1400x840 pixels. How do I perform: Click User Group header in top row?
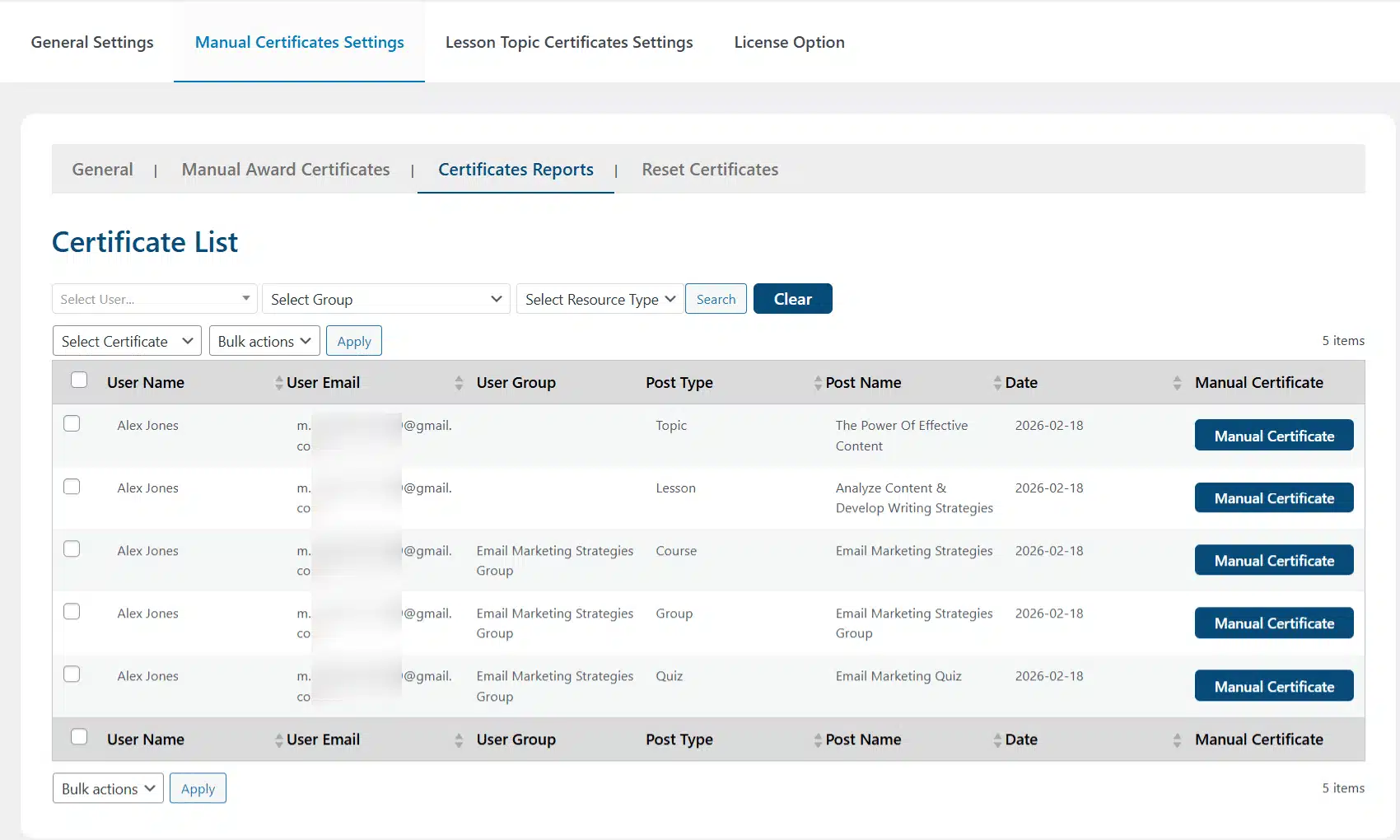(x=516, y=383)
